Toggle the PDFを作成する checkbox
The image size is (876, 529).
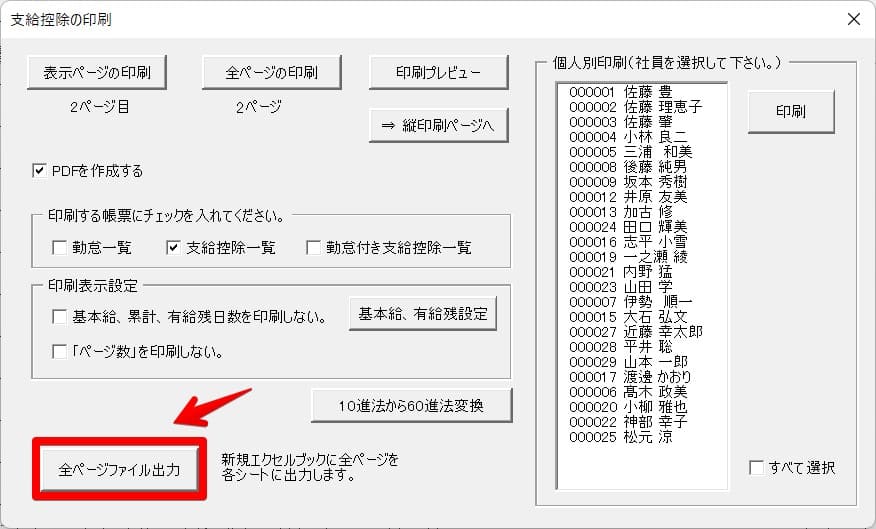pos(40,171)
